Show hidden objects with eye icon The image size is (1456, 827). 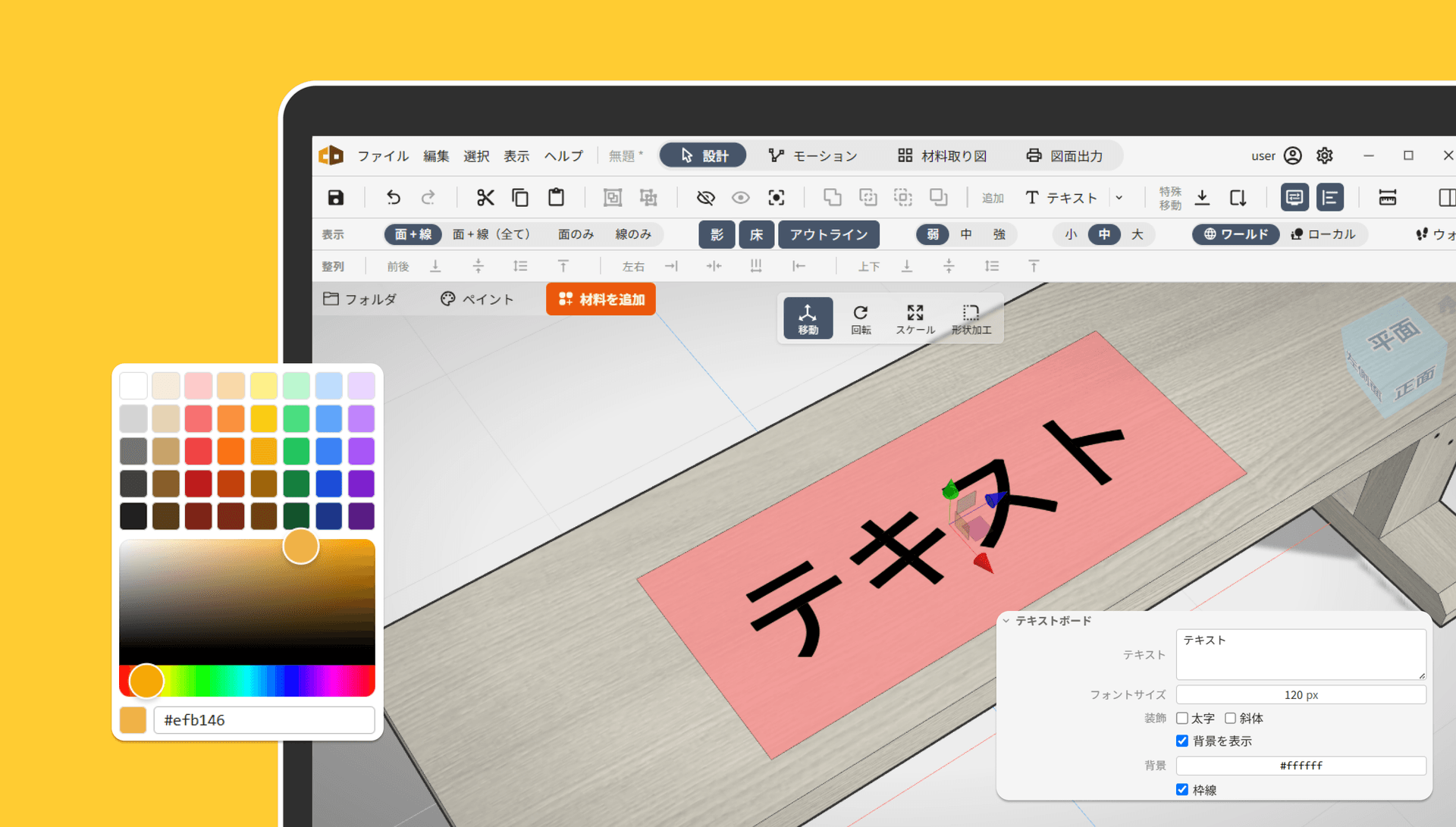[741, 198]
